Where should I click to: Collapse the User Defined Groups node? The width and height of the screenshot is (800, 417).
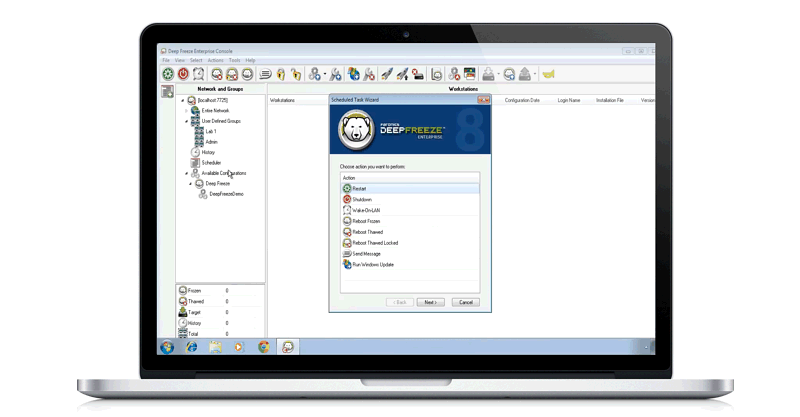click(x=186, y=121)
